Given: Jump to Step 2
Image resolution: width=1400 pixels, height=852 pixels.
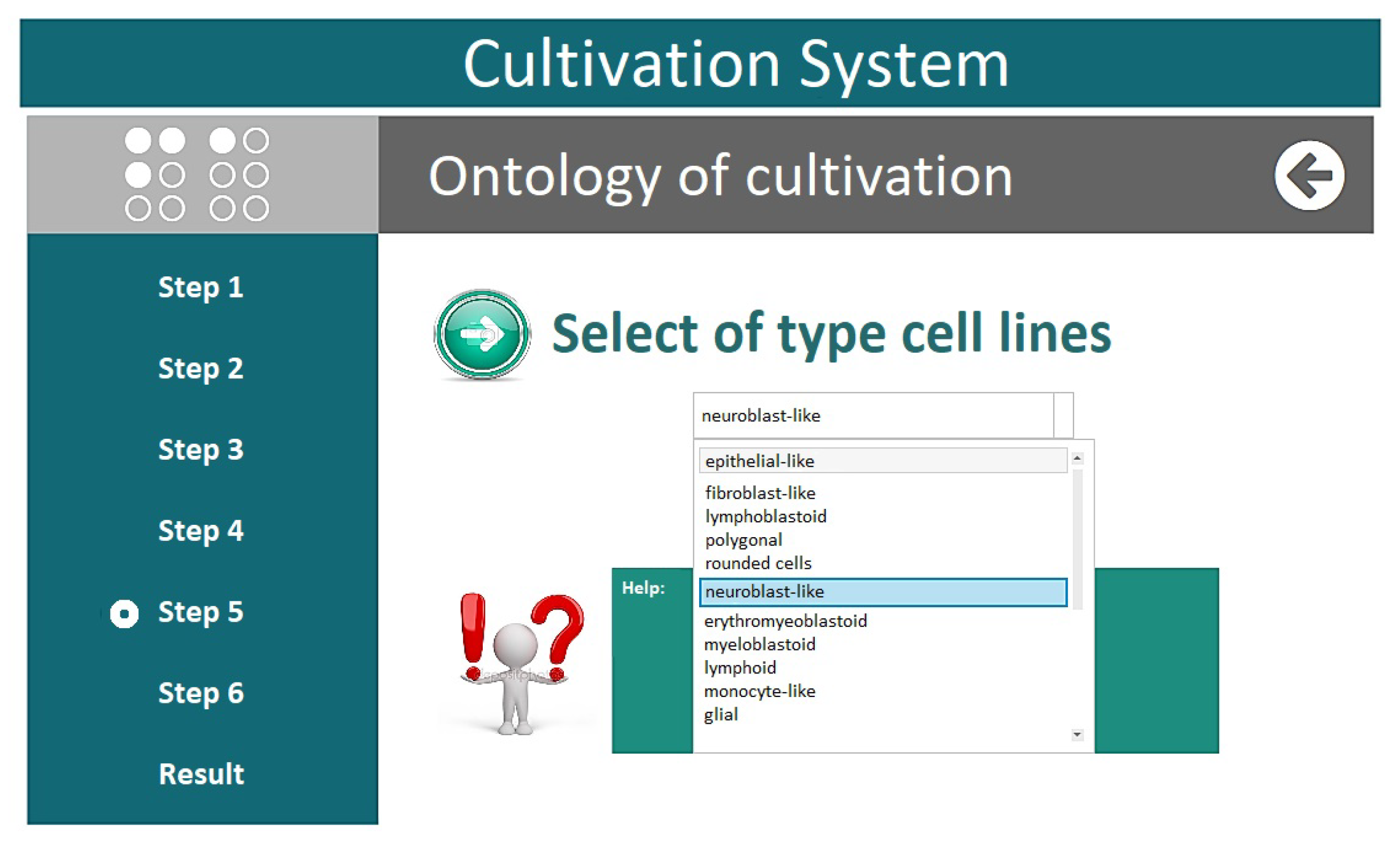Looking at the screenshot, I should [200, 369].
